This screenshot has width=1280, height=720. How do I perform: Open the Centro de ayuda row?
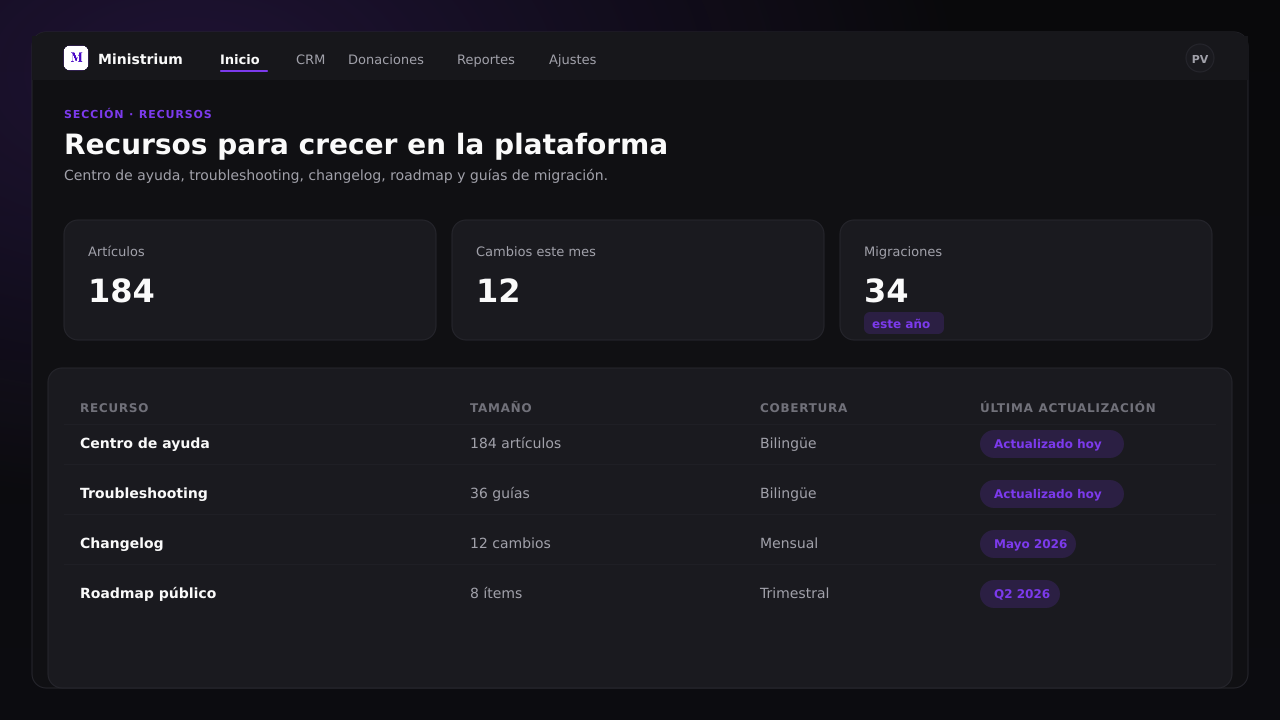[x=640, y=444]
